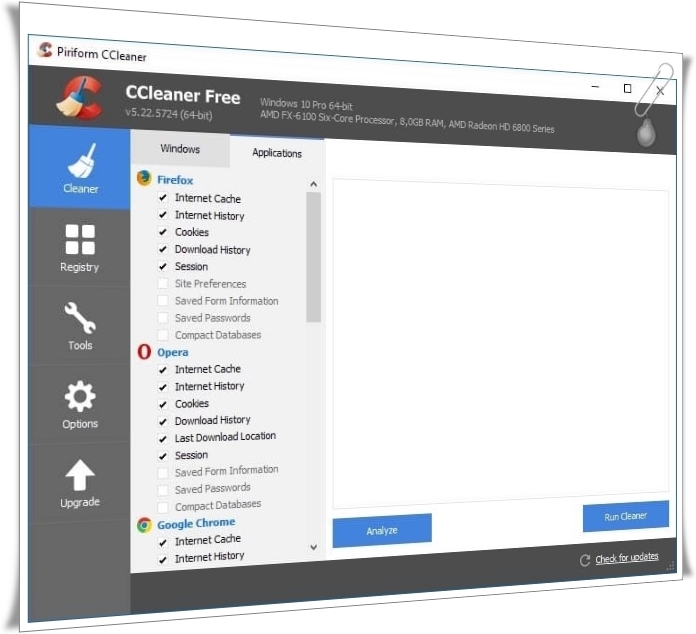
Task: Click the Run Cleaner button
Action: coord(625,516)
